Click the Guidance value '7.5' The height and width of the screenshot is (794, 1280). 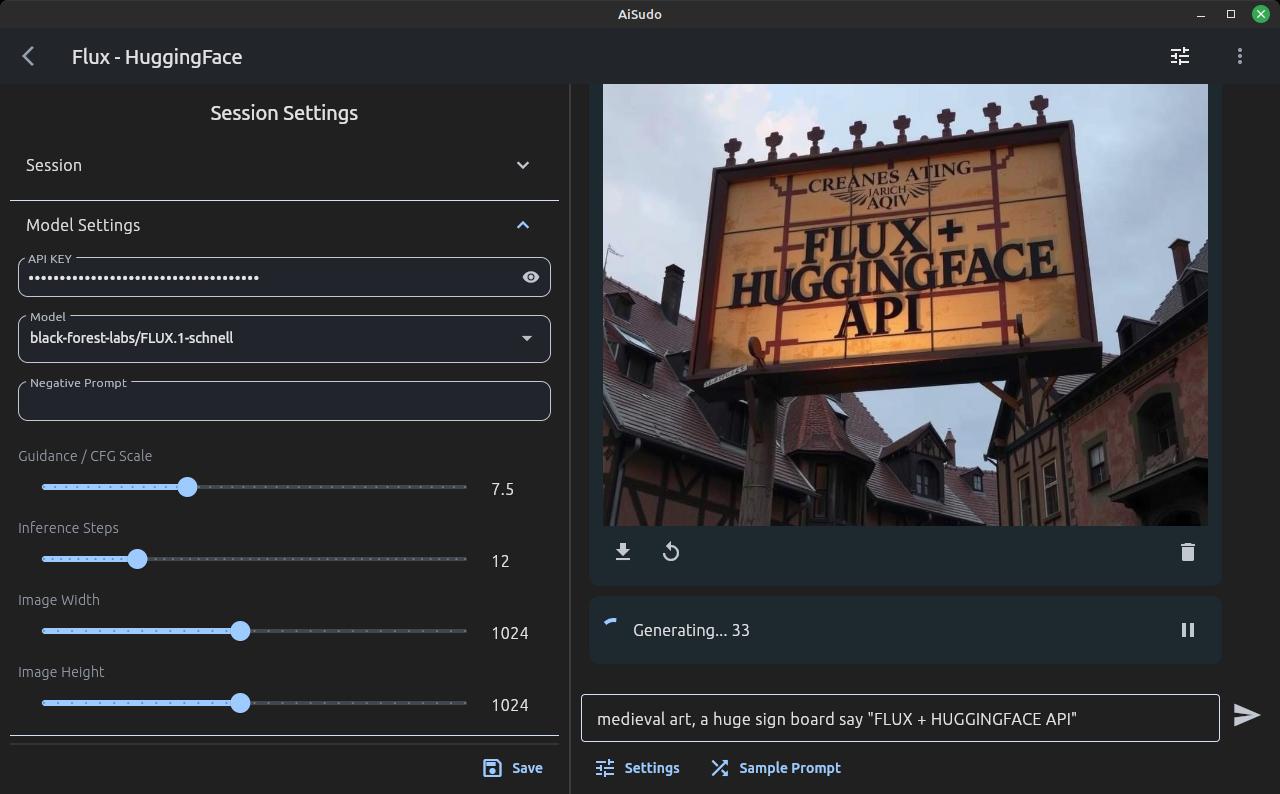(x=502, y=489)
